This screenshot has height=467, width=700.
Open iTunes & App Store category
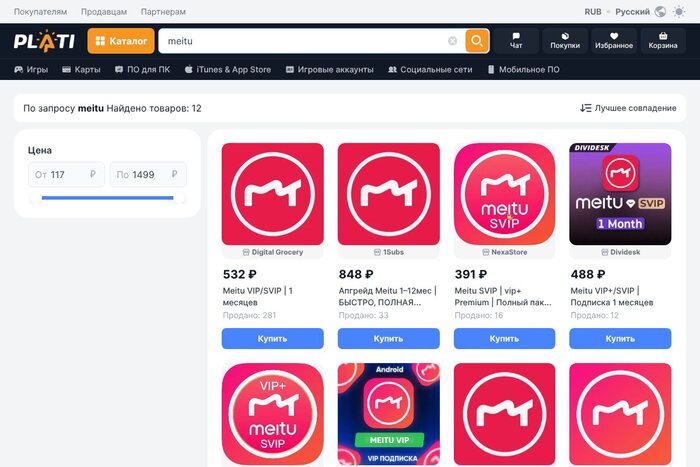coord(228,69)
